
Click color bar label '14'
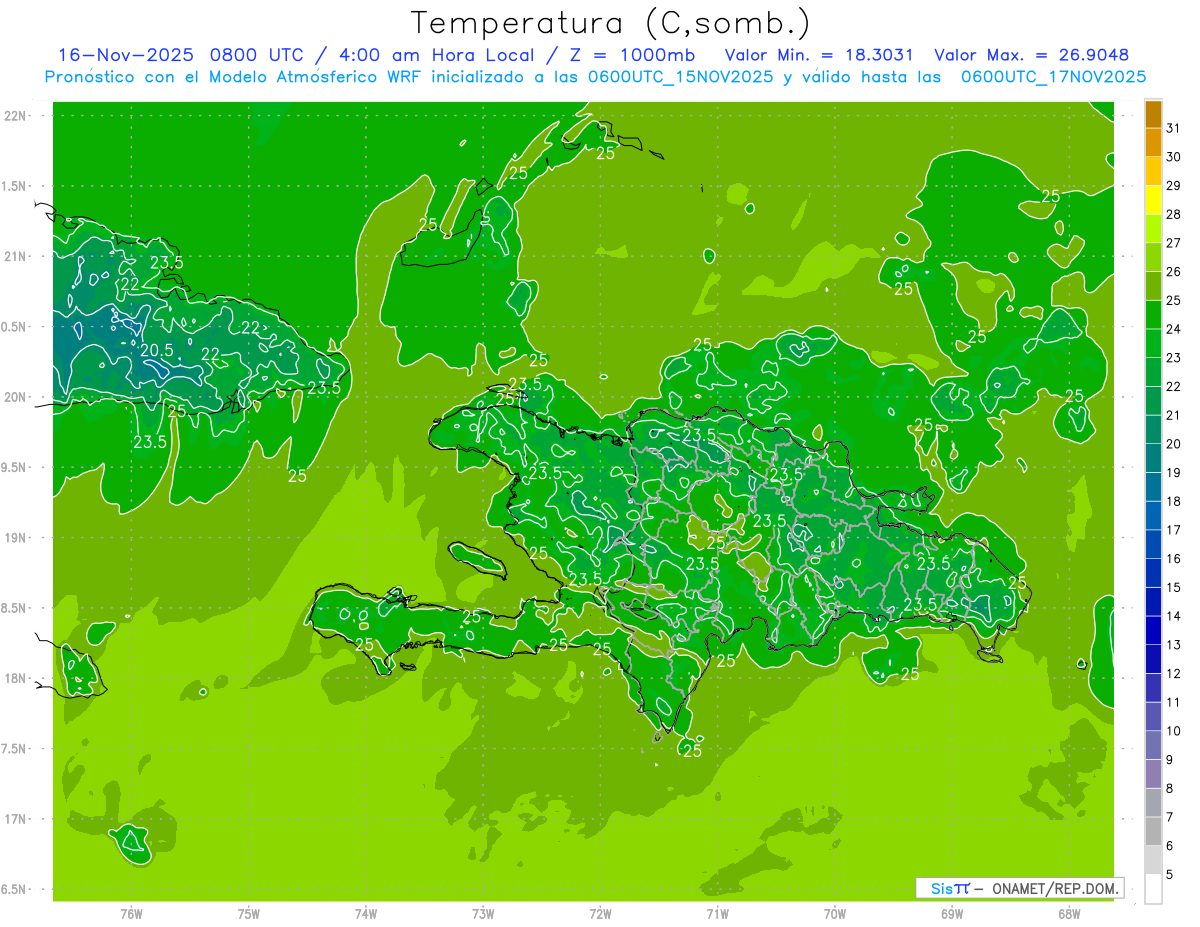1174,616
